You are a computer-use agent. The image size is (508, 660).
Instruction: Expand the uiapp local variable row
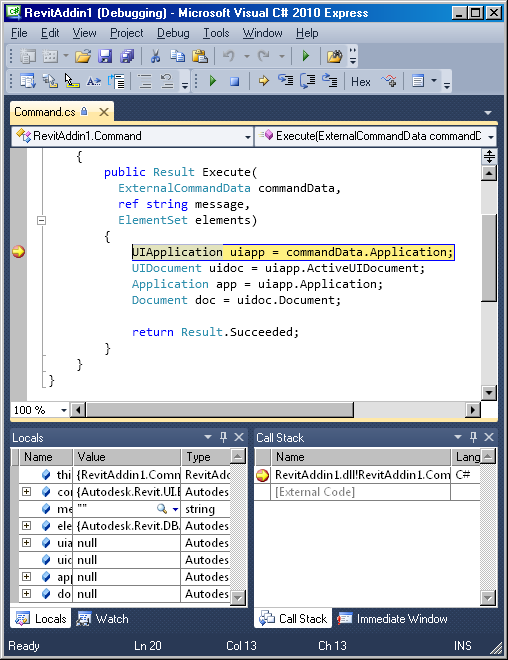point(26,542)
